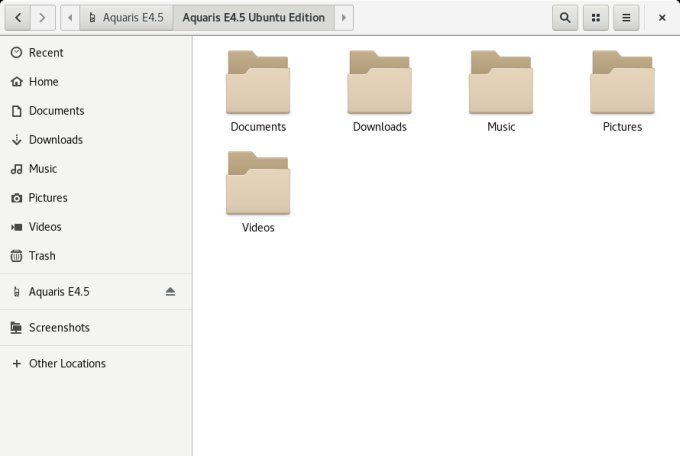Select the Documents folder icon in main view
The width and height of the screenshot is (680, 456).
(x=258, y=82)
